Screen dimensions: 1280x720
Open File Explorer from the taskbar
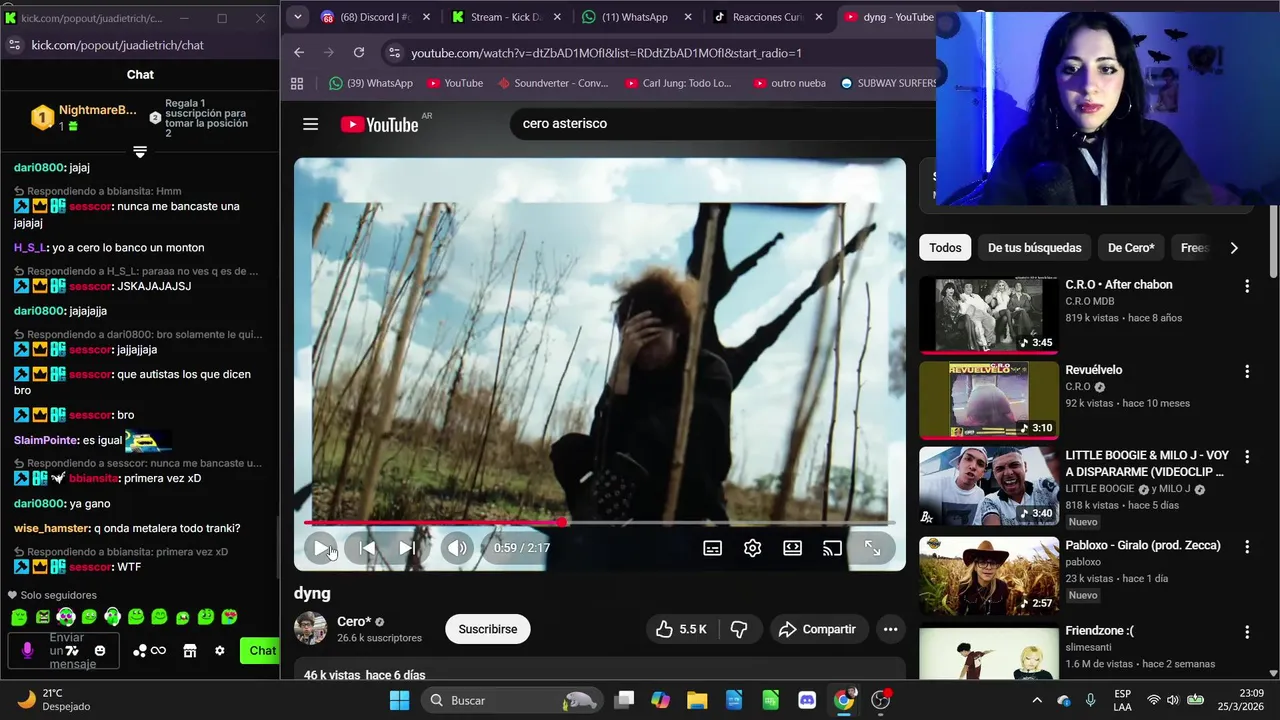pyautogui.click(x=697, y=700)
